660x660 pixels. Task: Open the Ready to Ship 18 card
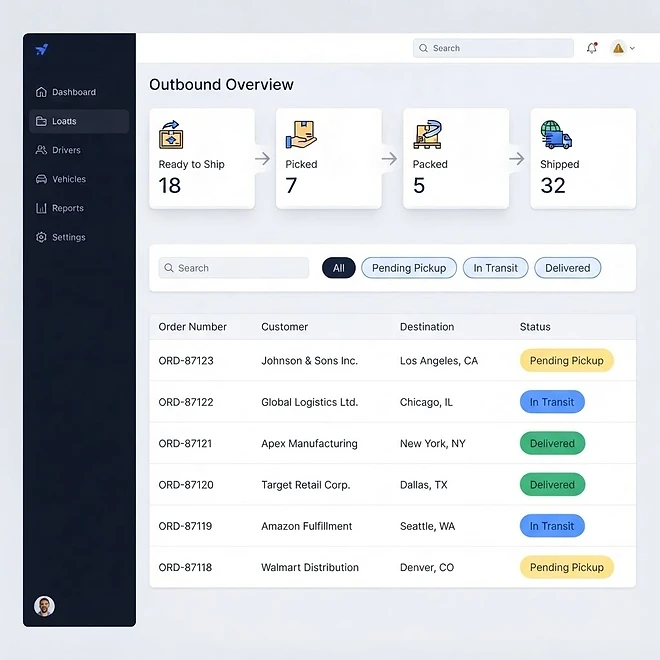(202, 159)
